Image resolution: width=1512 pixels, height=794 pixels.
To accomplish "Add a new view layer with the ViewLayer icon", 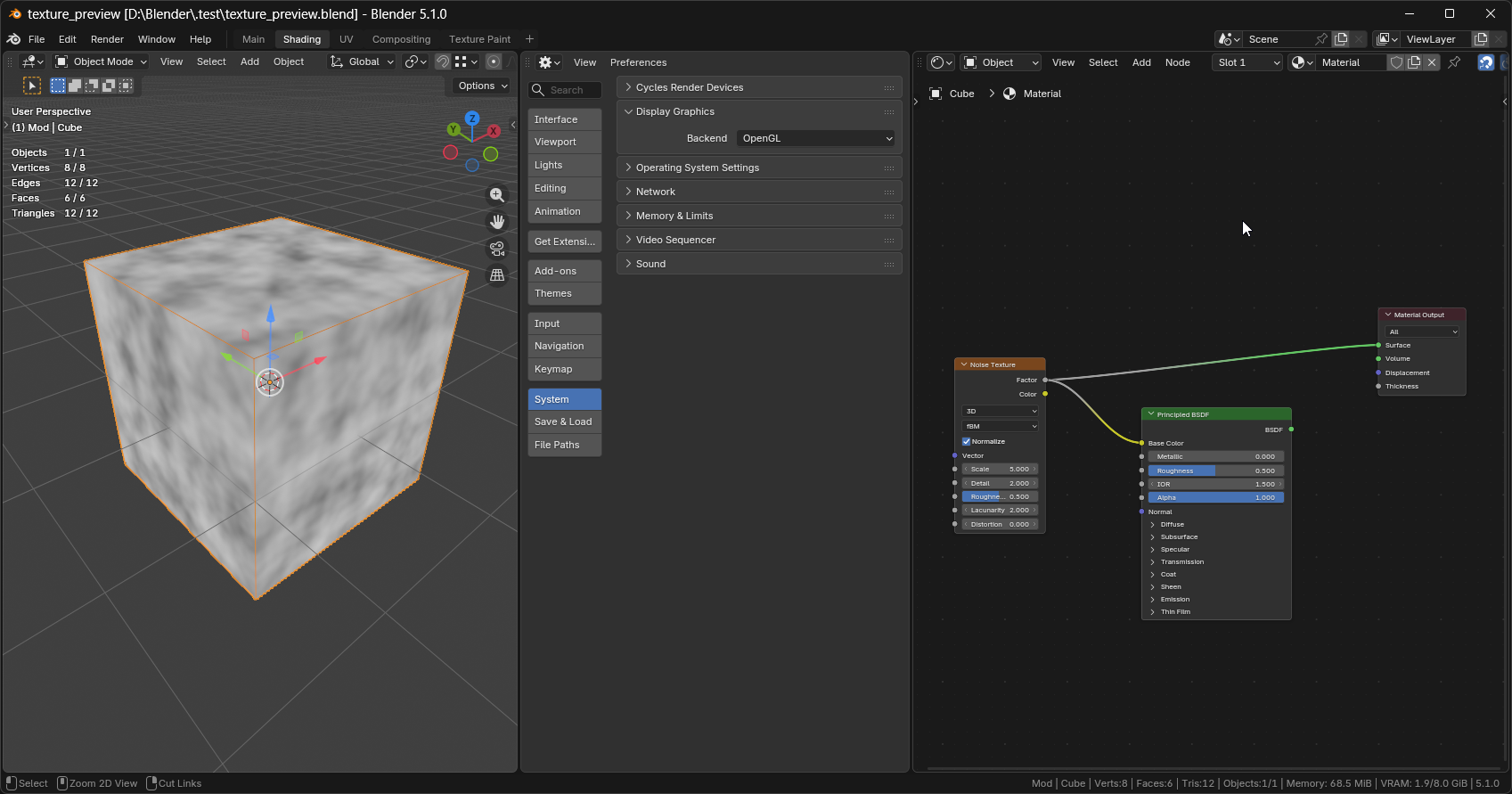I will pos(1481,39).
